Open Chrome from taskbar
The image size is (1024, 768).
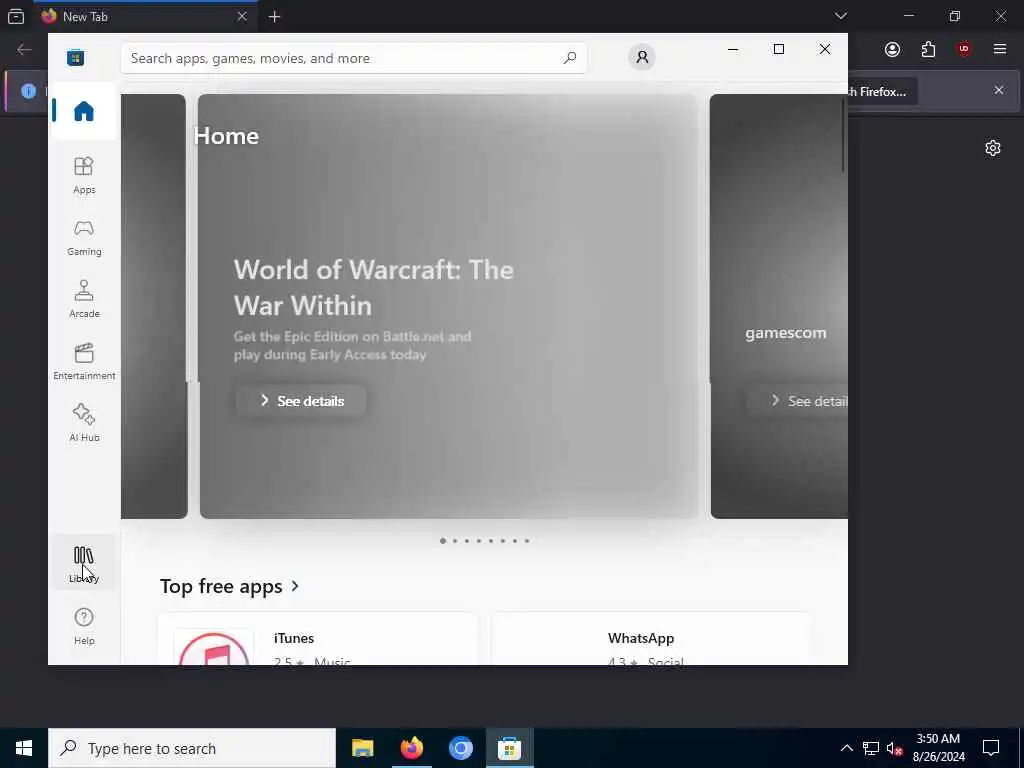(460, 748)
